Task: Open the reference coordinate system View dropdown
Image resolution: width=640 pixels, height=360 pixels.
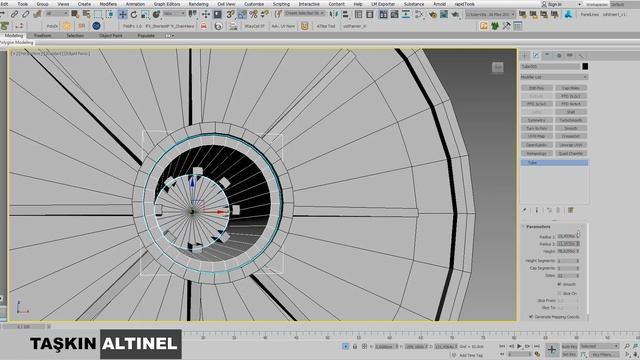Action: click(x=174, y=14)
